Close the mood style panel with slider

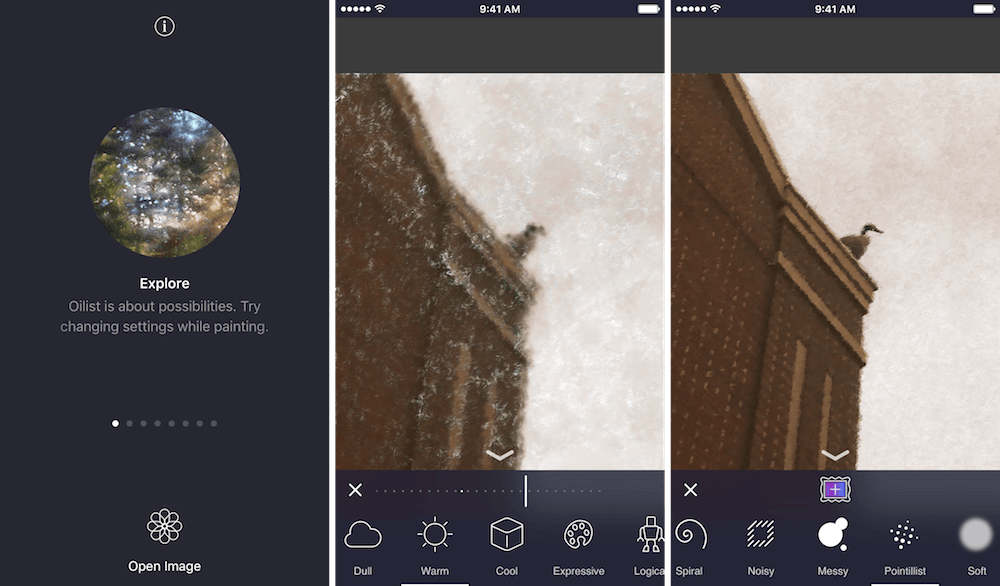(x=355, y=490)
